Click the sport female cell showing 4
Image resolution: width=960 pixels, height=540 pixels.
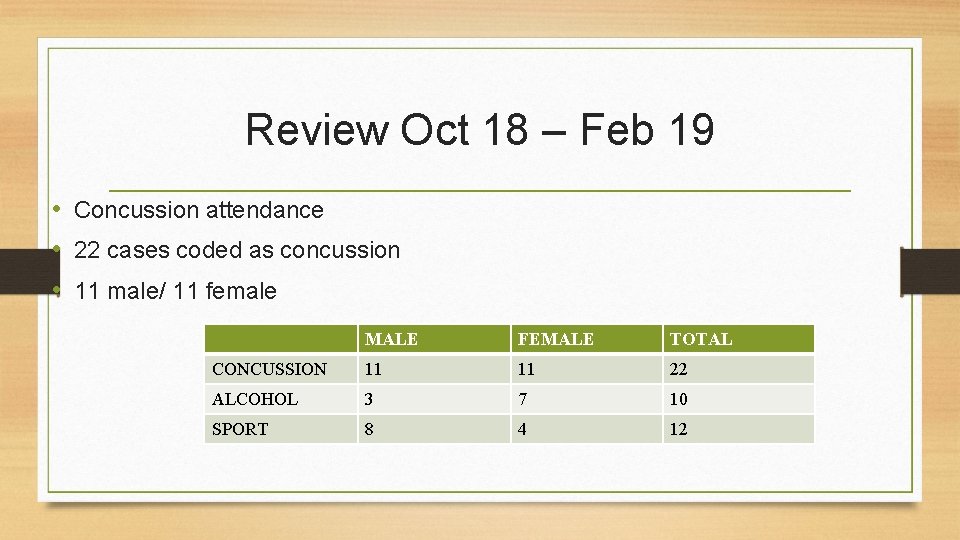point(586,429)
